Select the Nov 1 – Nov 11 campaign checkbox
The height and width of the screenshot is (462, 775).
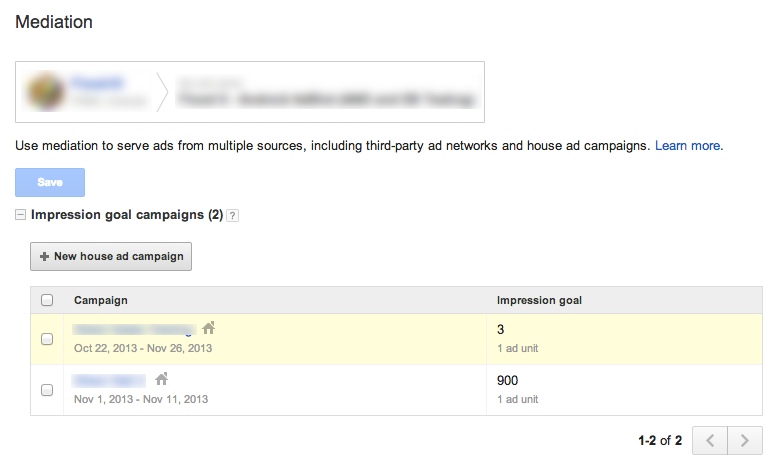pyautogui.click(x=47, y=390)
